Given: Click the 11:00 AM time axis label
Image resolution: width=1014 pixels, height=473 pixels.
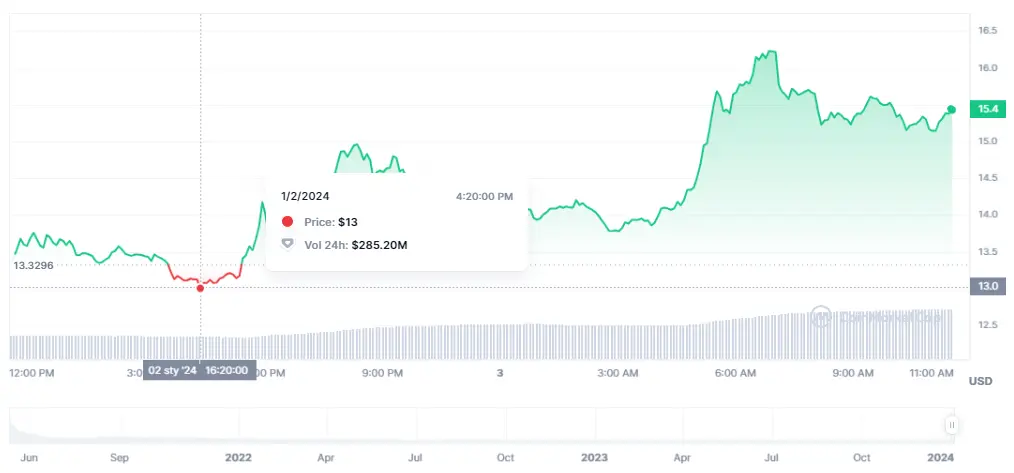Looking at the screenshot, I should 932,373.
